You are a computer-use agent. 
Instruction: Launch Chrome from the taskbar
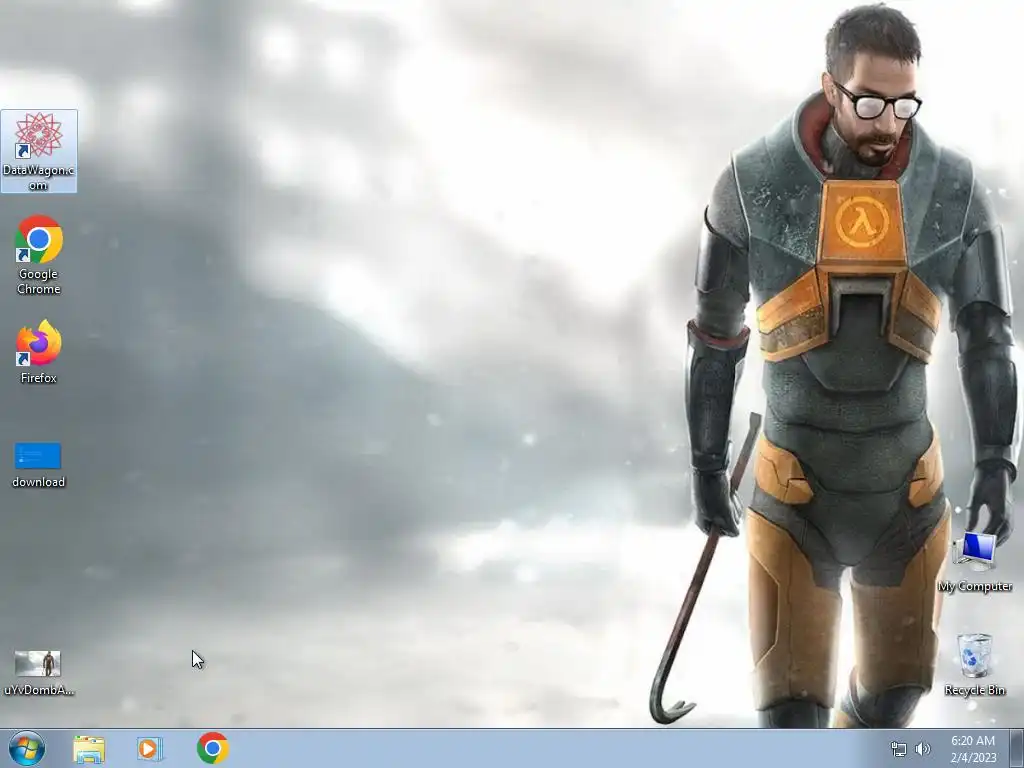pyautogui.click(x=212, y=748)
